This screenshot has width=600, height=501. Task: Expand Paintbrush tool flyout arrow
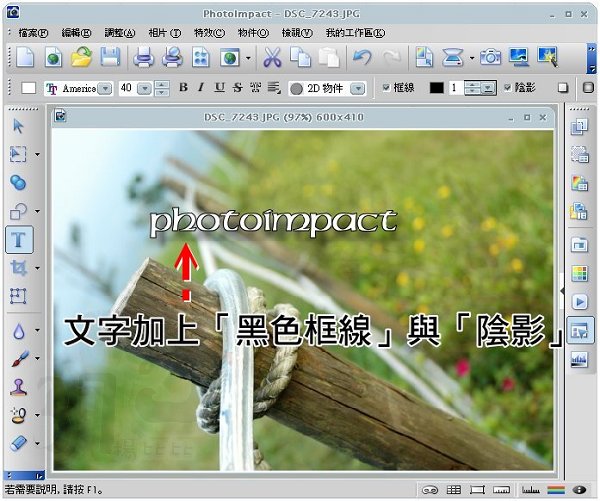coord(38,359)
